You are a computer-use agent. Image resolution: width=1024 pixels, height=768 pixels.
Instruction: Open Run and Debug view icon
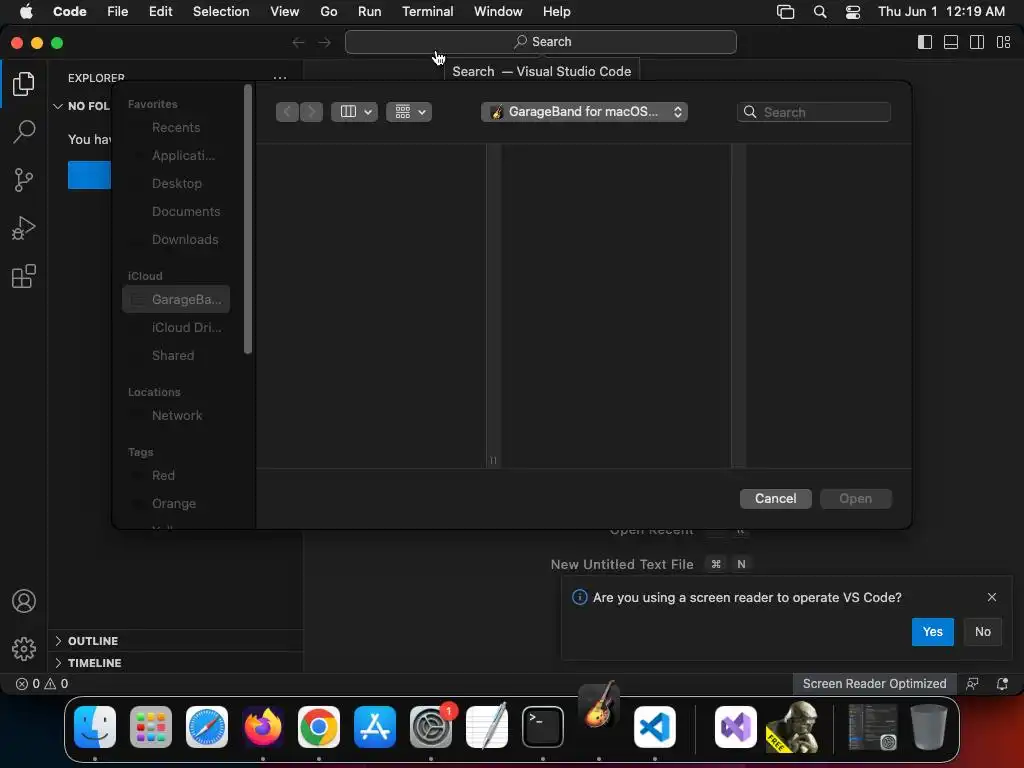(24, 228)
